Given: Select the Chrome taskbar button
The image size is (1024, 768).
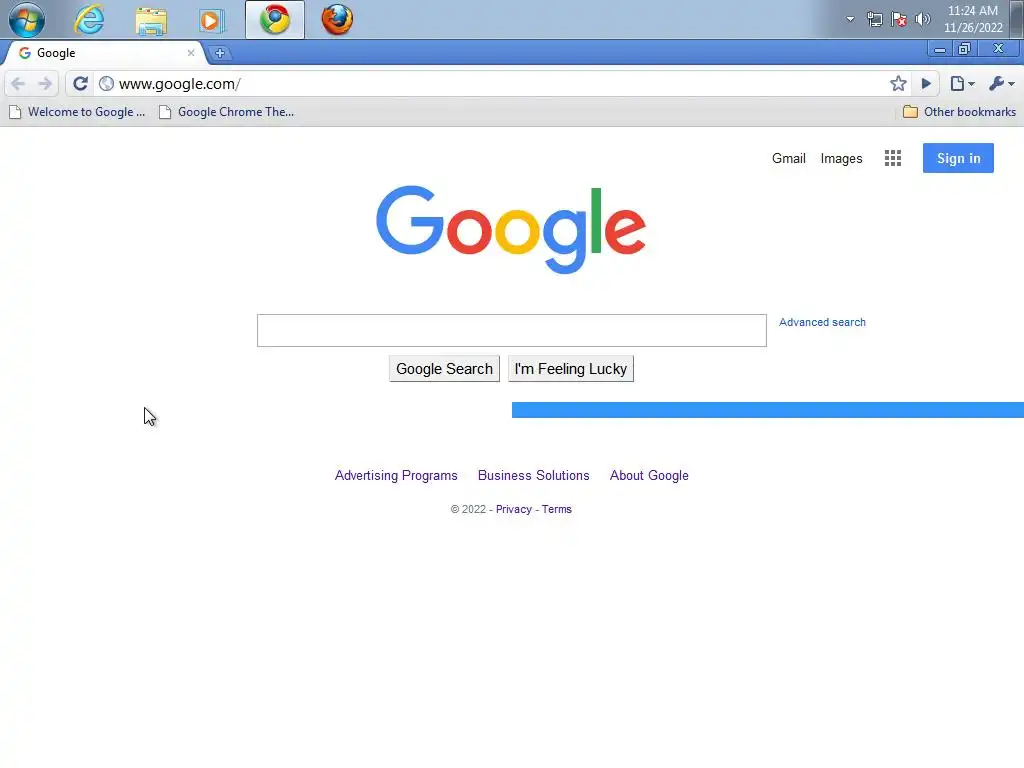Looking at the screenshot, I should pos(275,20).
